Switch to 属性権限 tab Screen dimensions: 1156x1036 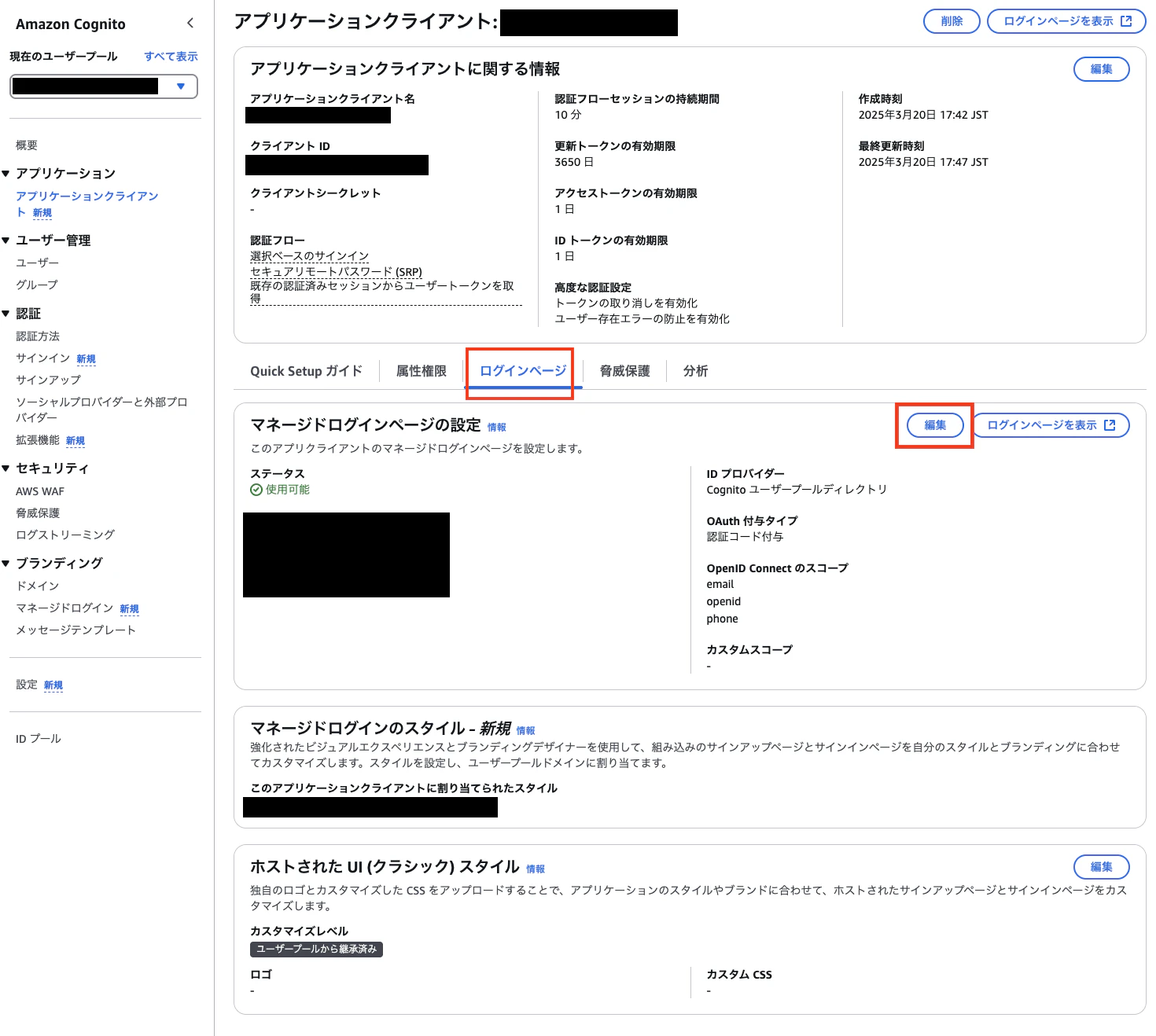422,371
